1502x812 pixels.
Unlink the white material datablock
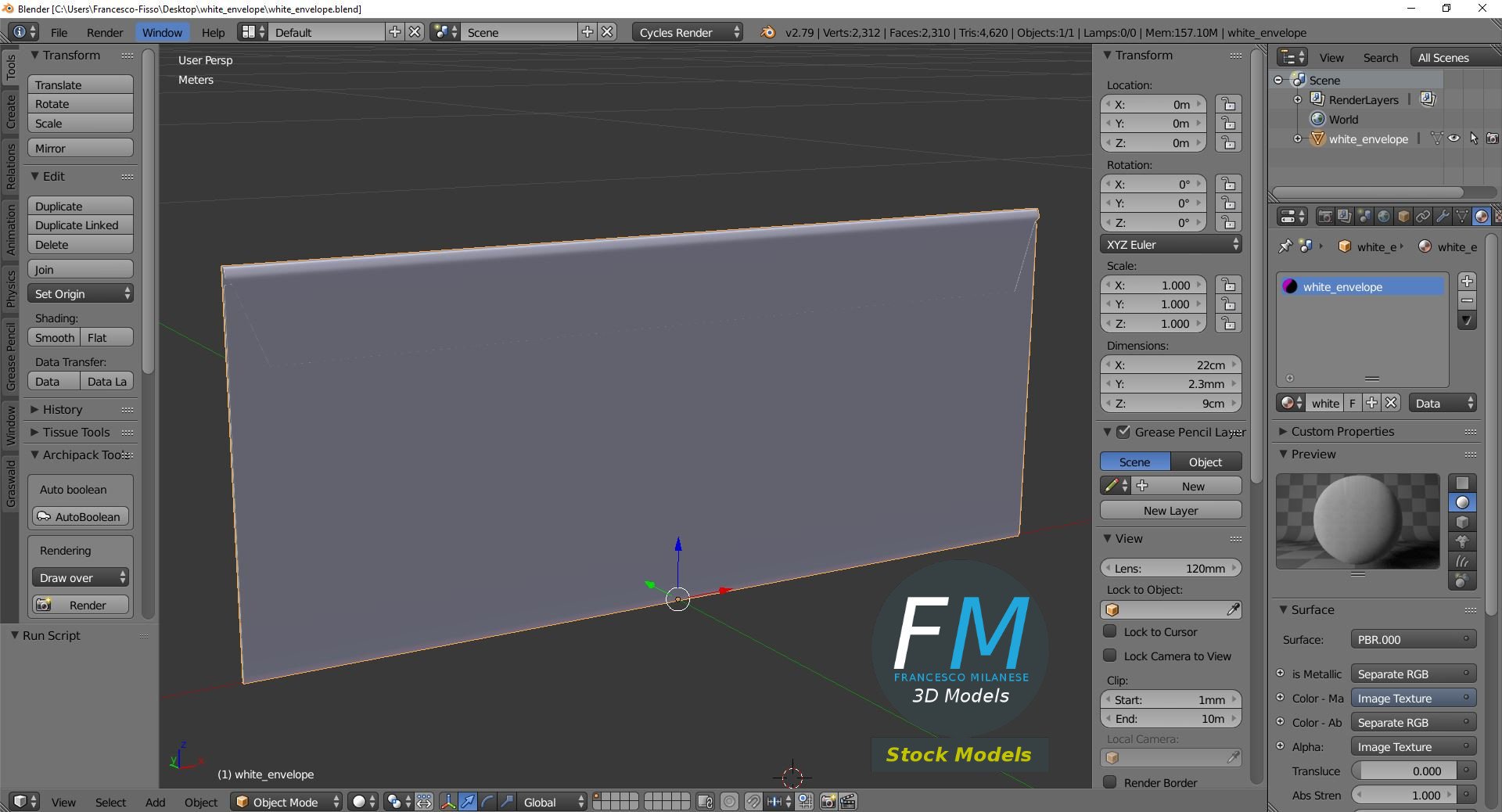click(x=1391, y=403)
